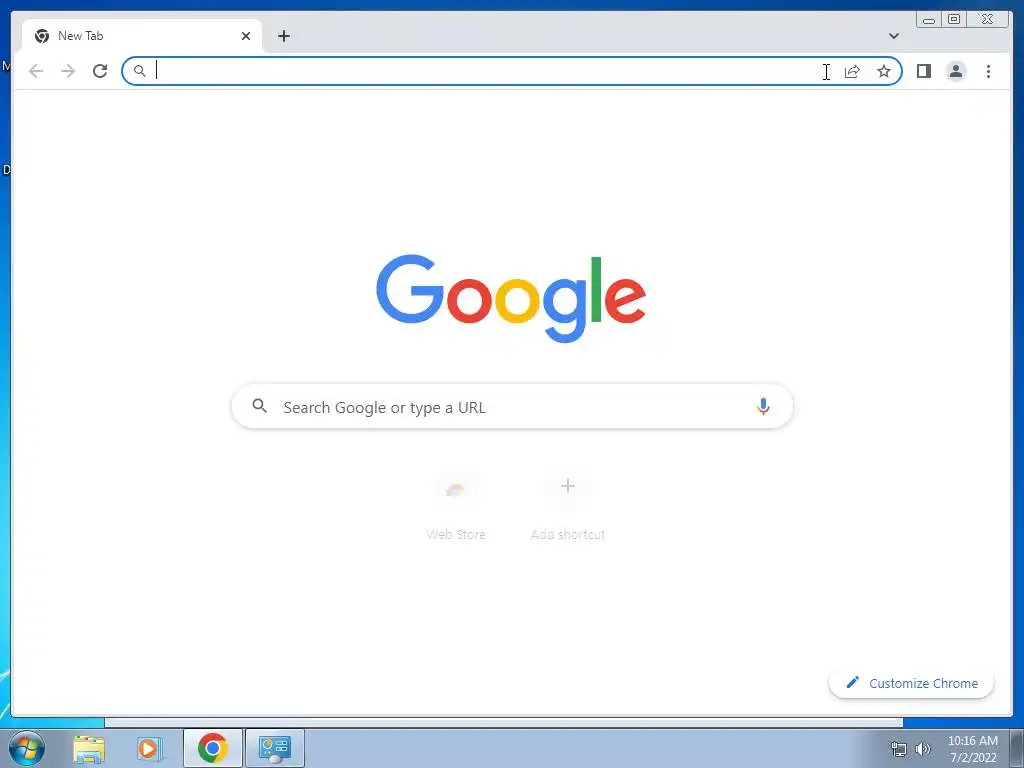Viewport: 1024px width, 768px height.
Task: Click the address bar search icon
Action: [x=139, y=71]
